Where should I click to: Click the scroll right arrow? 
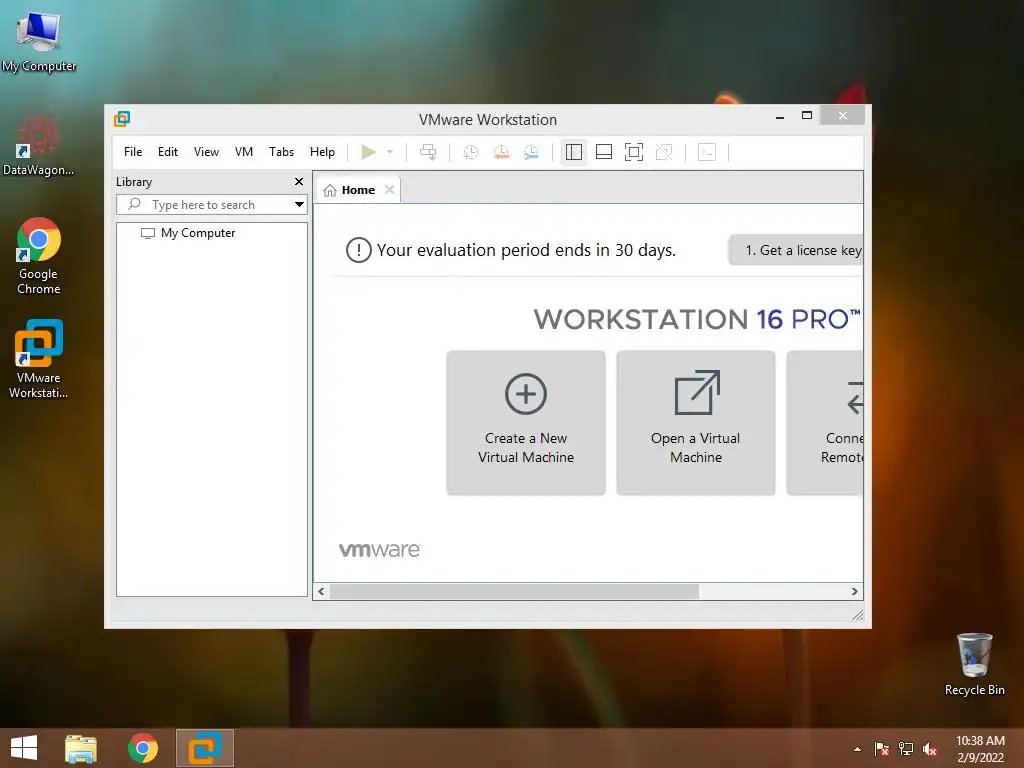855,592
